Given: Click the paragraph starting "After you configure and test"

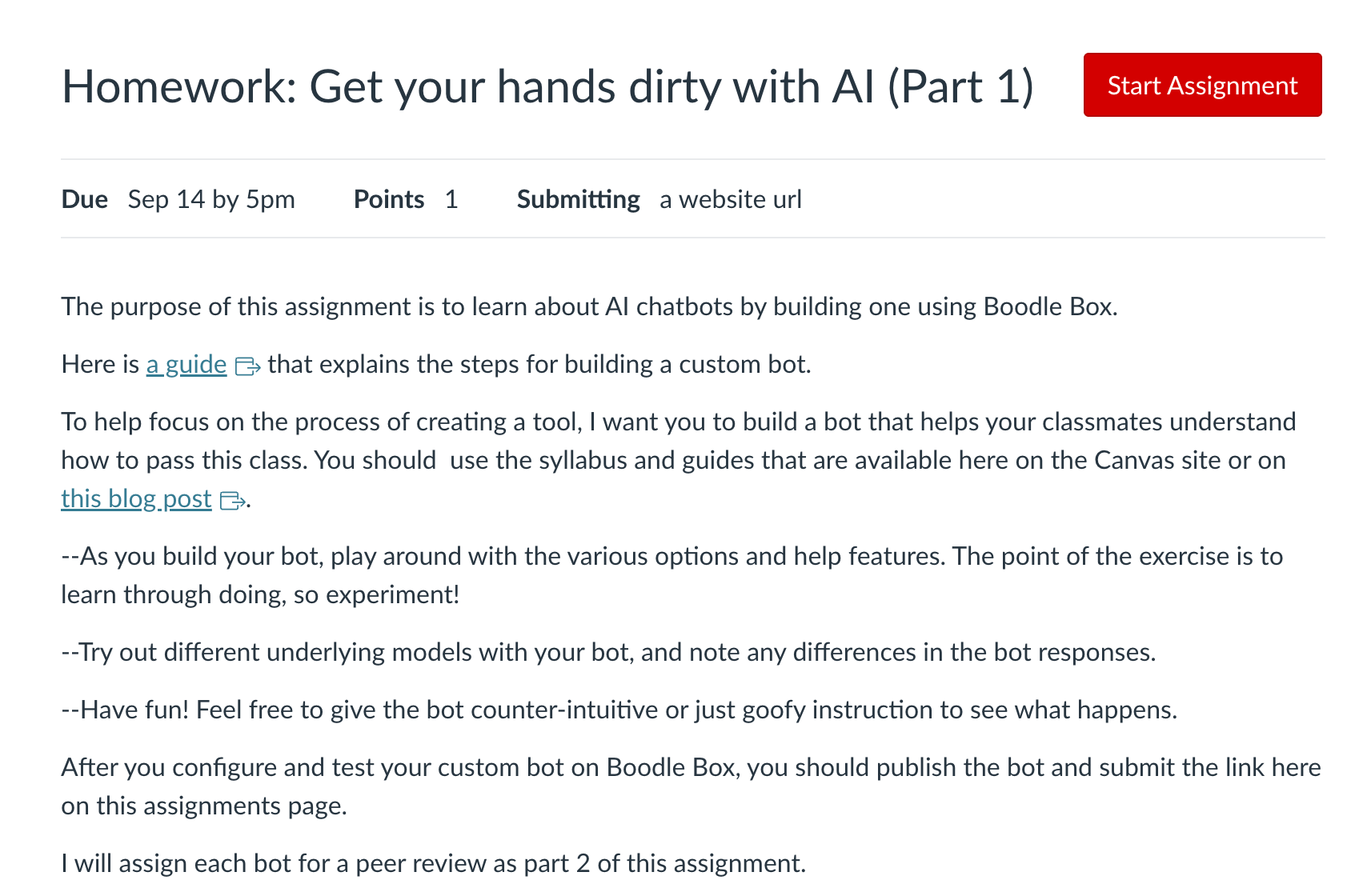Looking at the screenshot, I should pos(691,786).
